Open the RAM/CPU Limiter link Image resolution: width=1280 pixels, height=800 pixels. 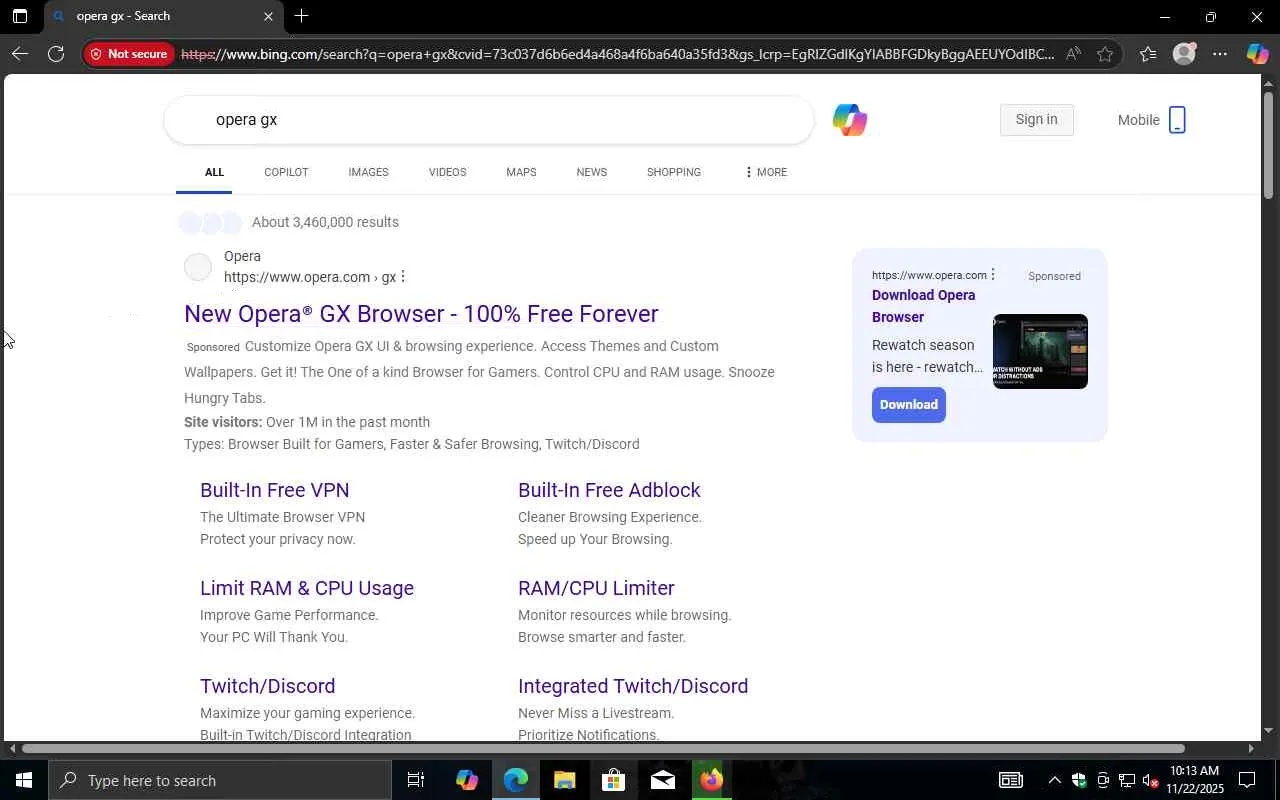pos(596,588)
